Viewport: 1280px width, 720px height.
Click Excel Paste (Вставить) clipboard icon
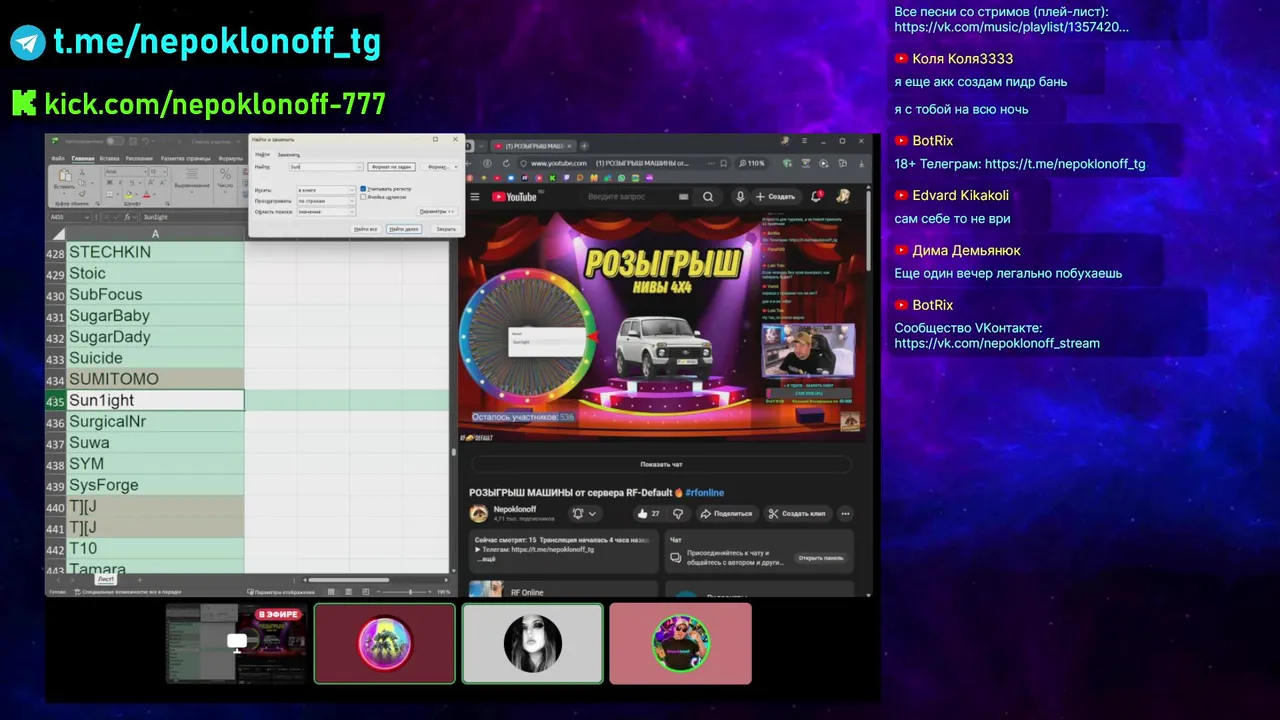pyautogui.click(x=64, y=176)
